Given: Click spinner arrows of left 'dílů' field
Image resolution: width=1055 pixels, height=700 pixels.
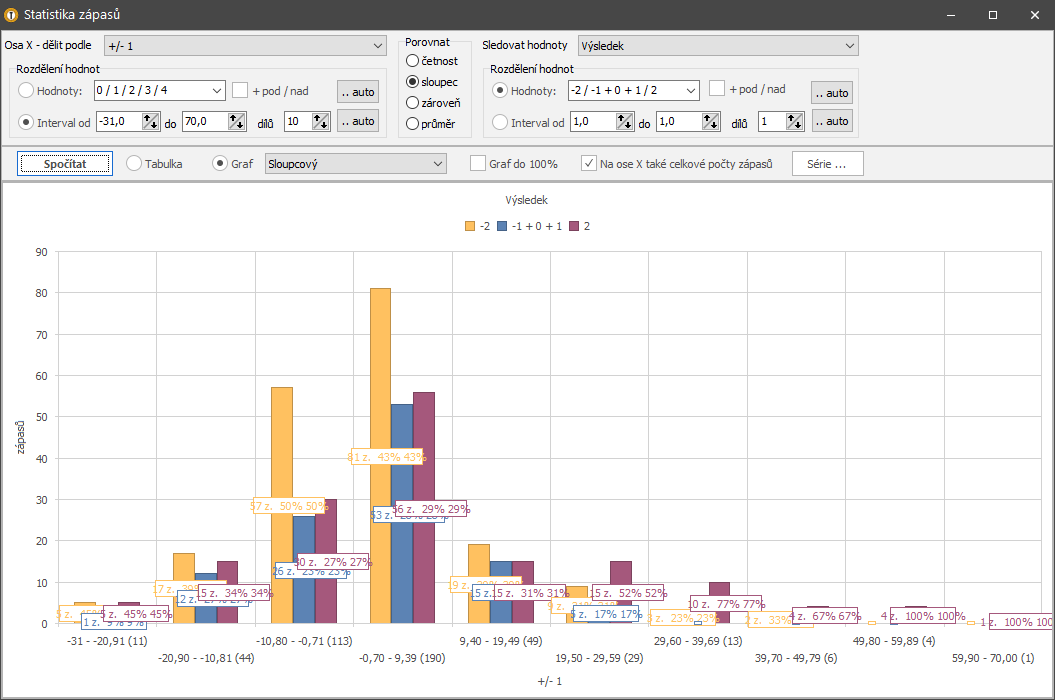Looking at the screenshot, I should (321, 121).
